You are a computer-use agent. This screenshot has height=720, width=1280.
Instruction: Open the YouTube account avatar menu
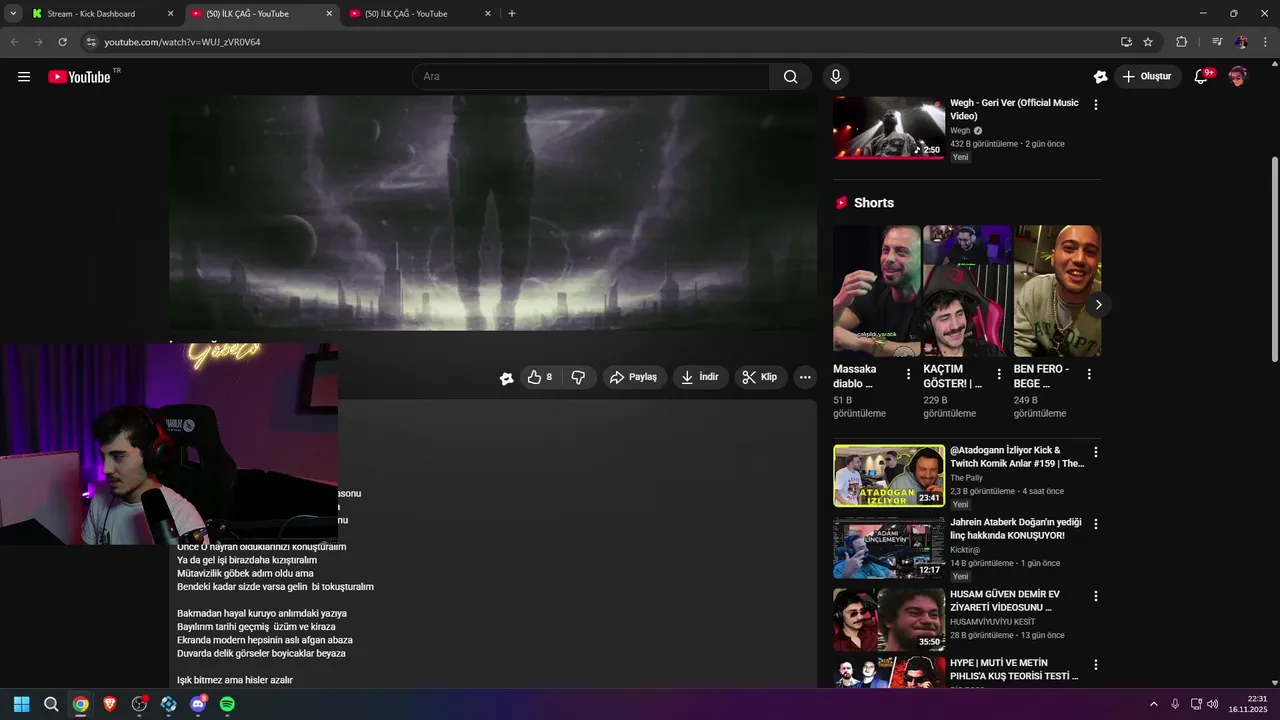1238,77
